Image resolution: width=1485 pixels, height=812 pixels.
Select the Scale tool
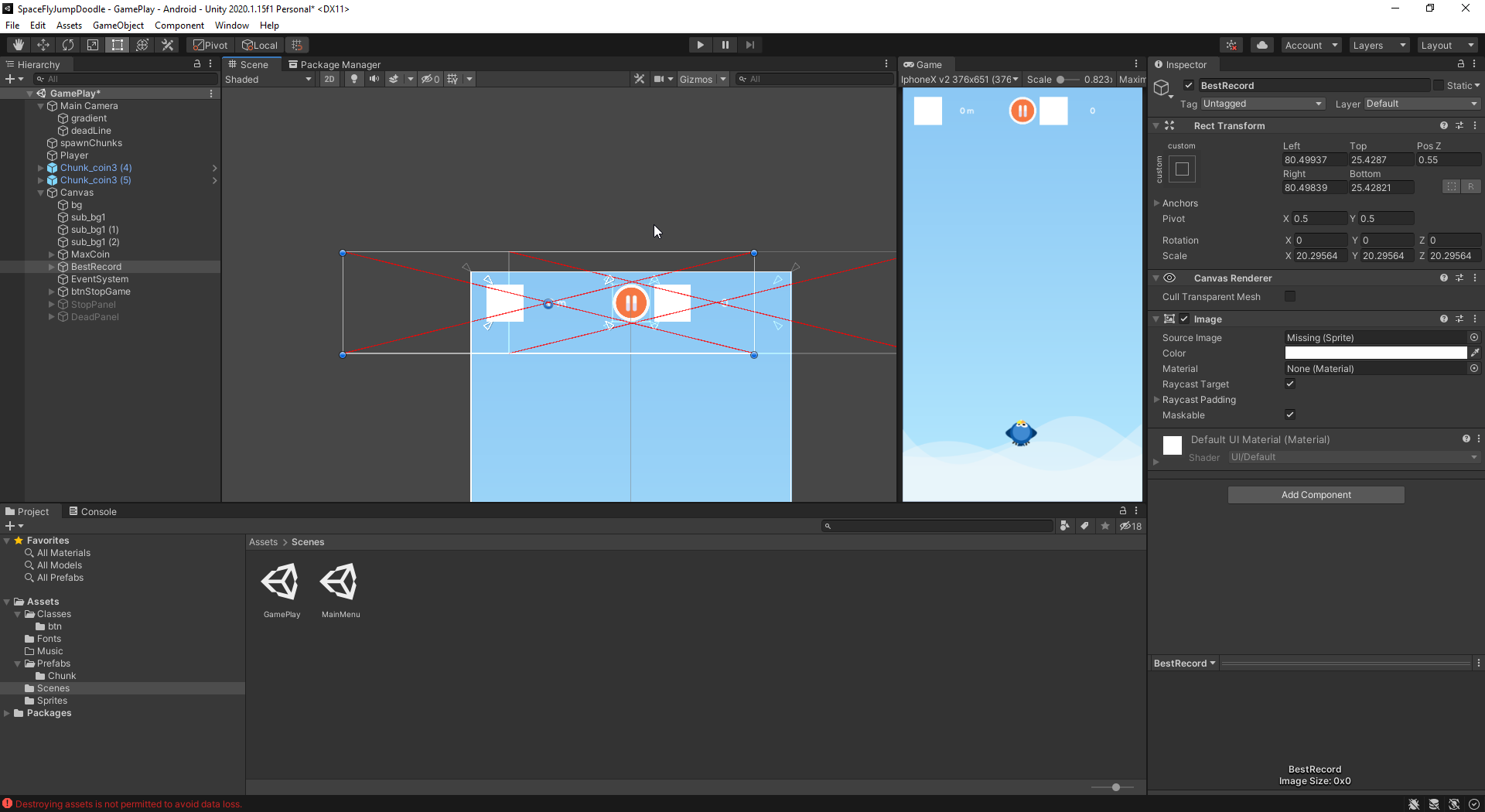(93, 45)
